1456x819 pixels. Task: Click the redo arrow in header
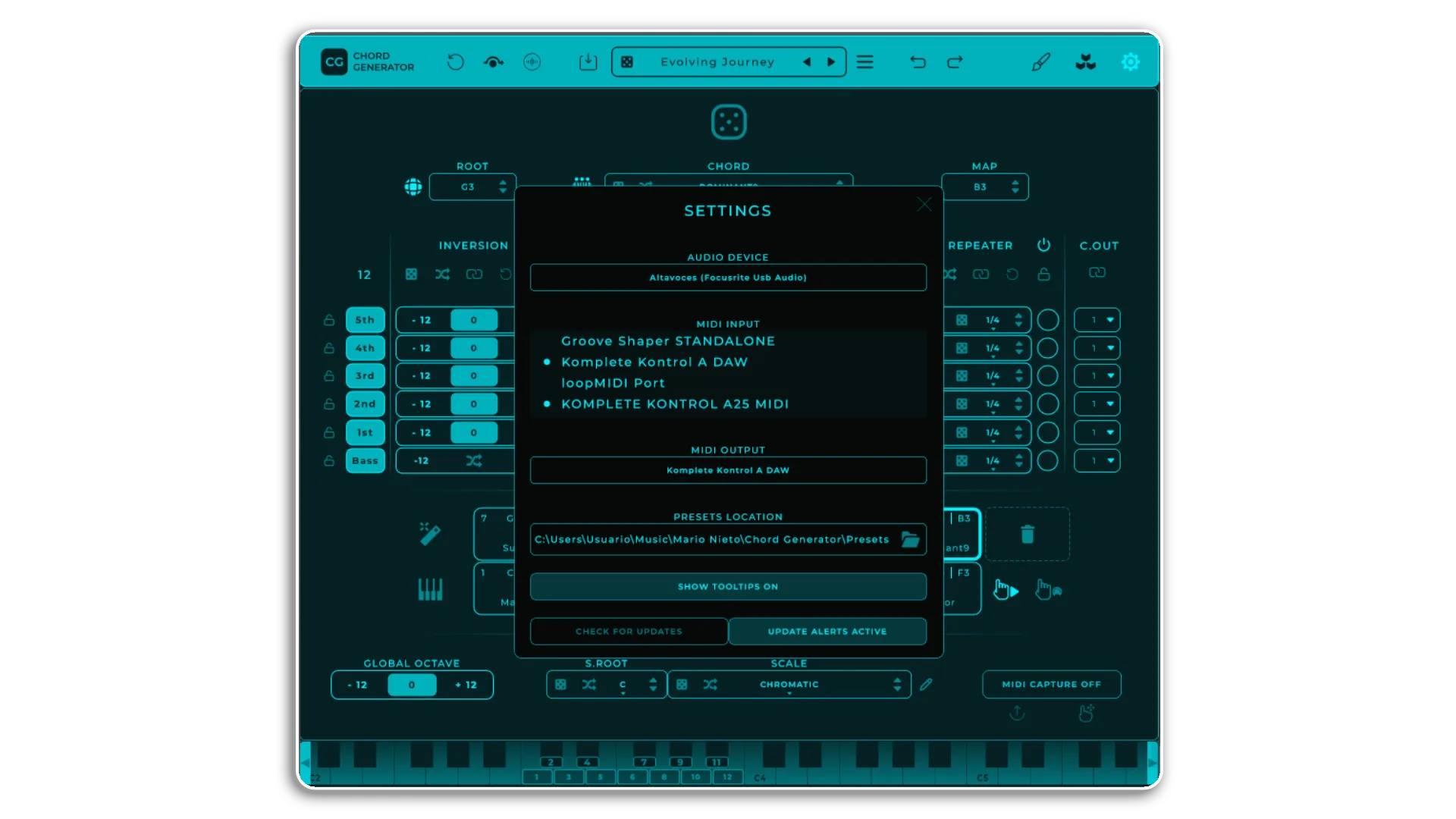coord(955,62)
